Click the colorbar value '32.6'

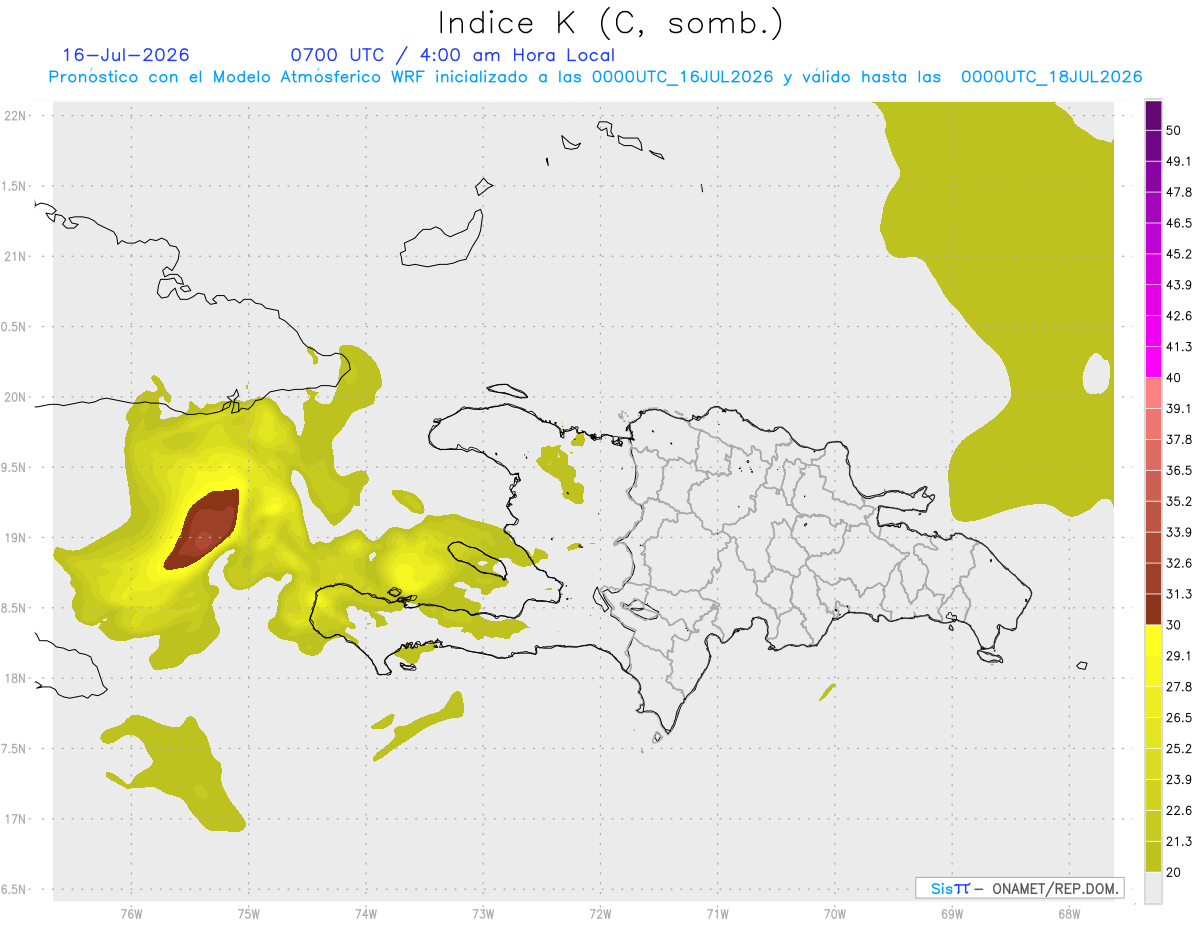1179,563
